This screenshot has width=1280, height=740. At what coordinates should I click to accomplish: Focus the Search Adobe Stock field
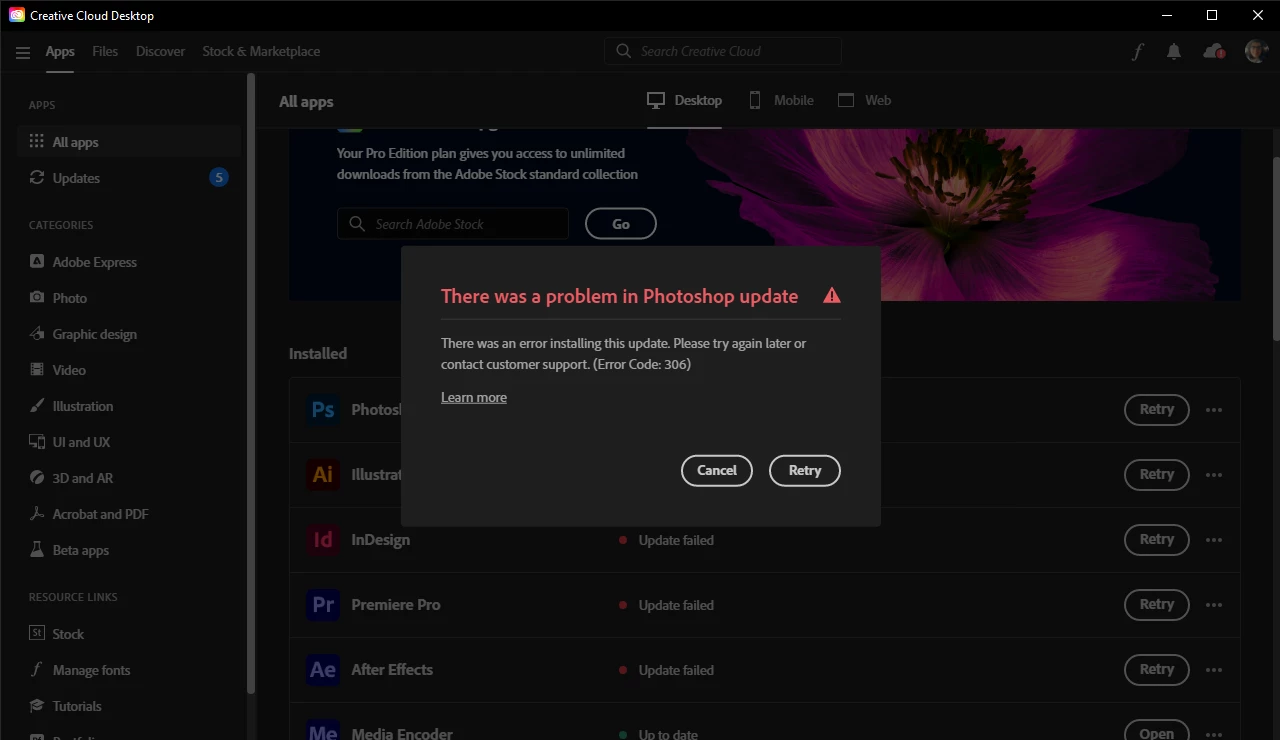(x=453, y=224)
